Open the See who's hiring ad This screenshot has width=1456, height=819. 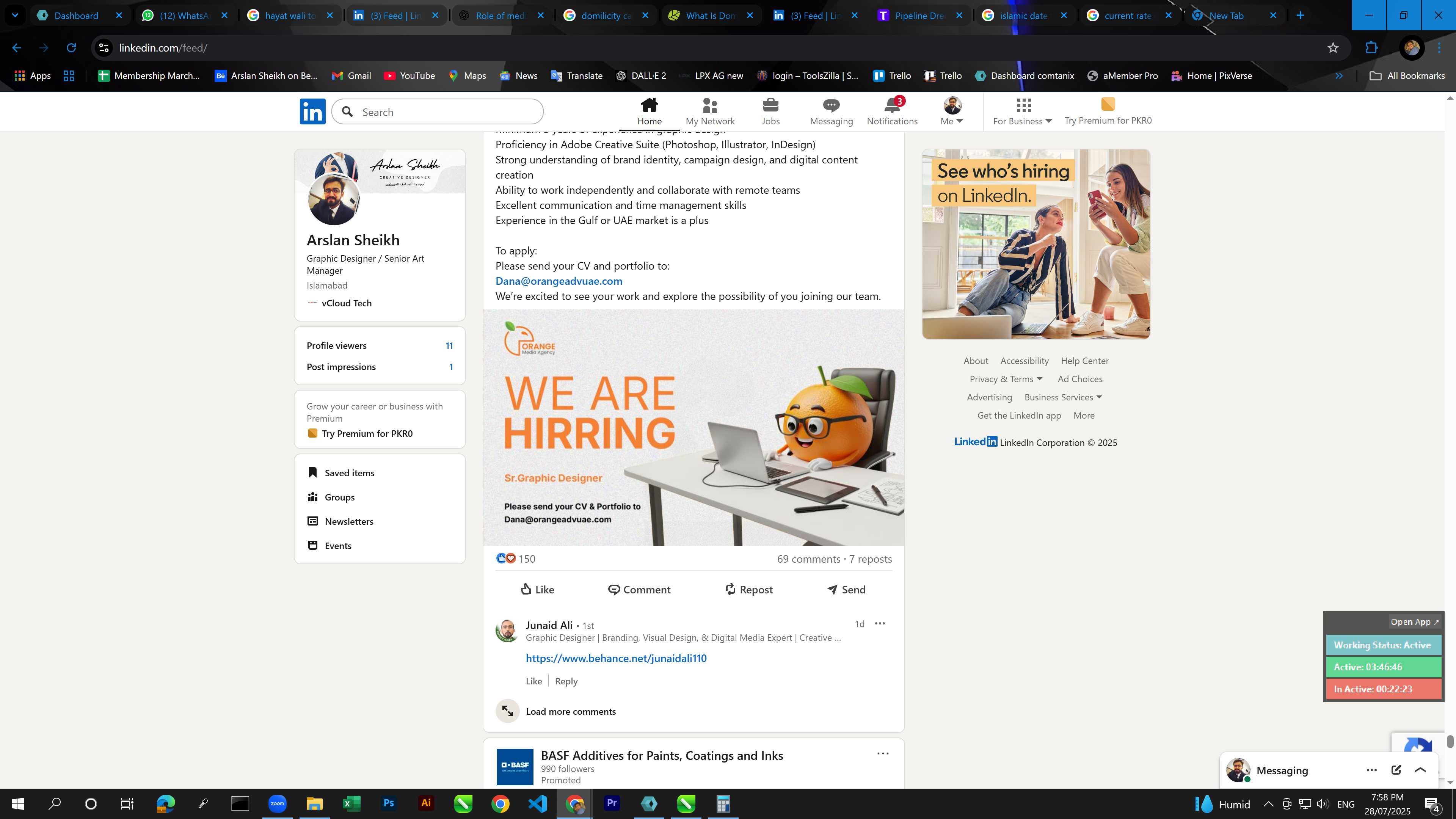click(1036, 244)
